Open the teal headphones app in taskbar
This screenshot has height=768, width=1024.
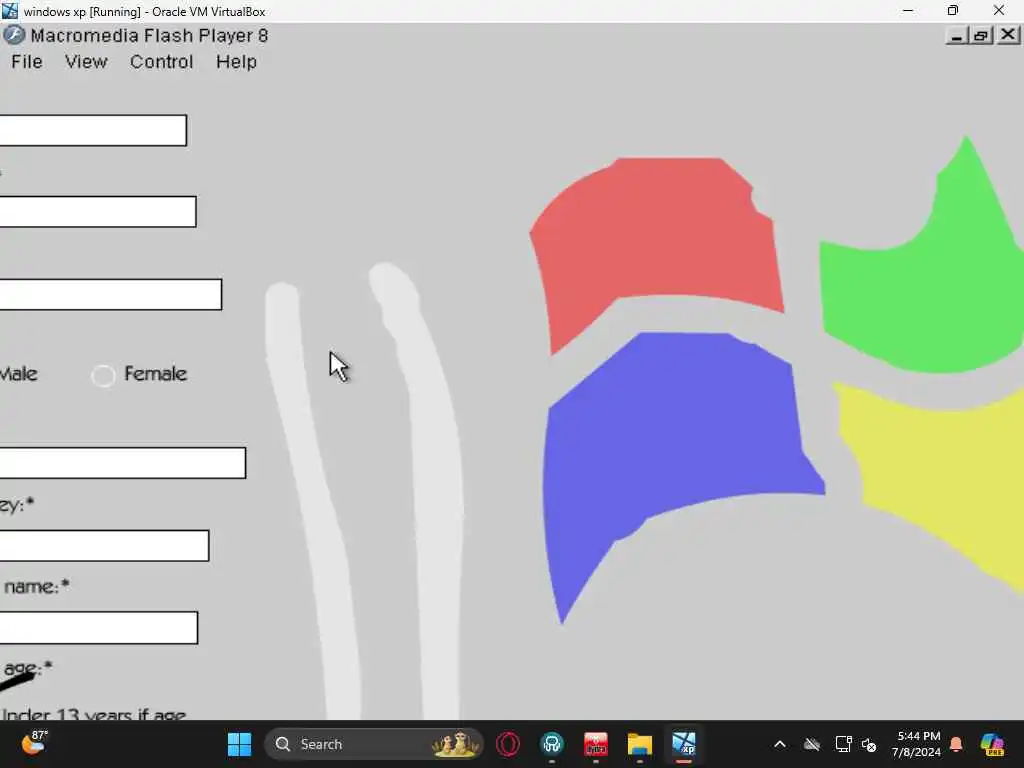click(x=552, y=744)
